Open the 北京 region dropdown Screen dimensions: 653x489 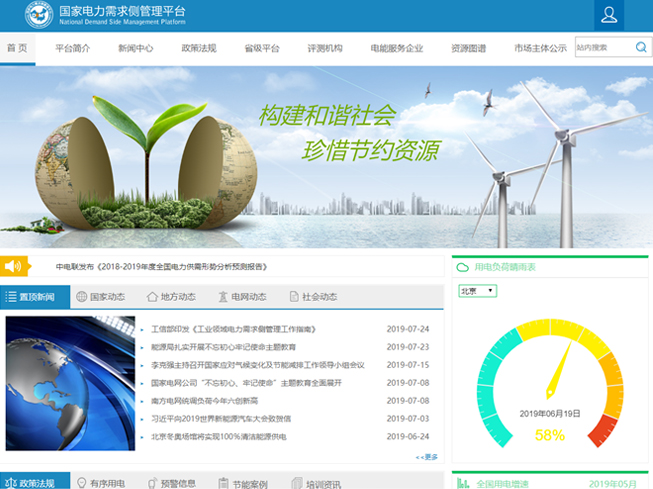tap(477, 291)
